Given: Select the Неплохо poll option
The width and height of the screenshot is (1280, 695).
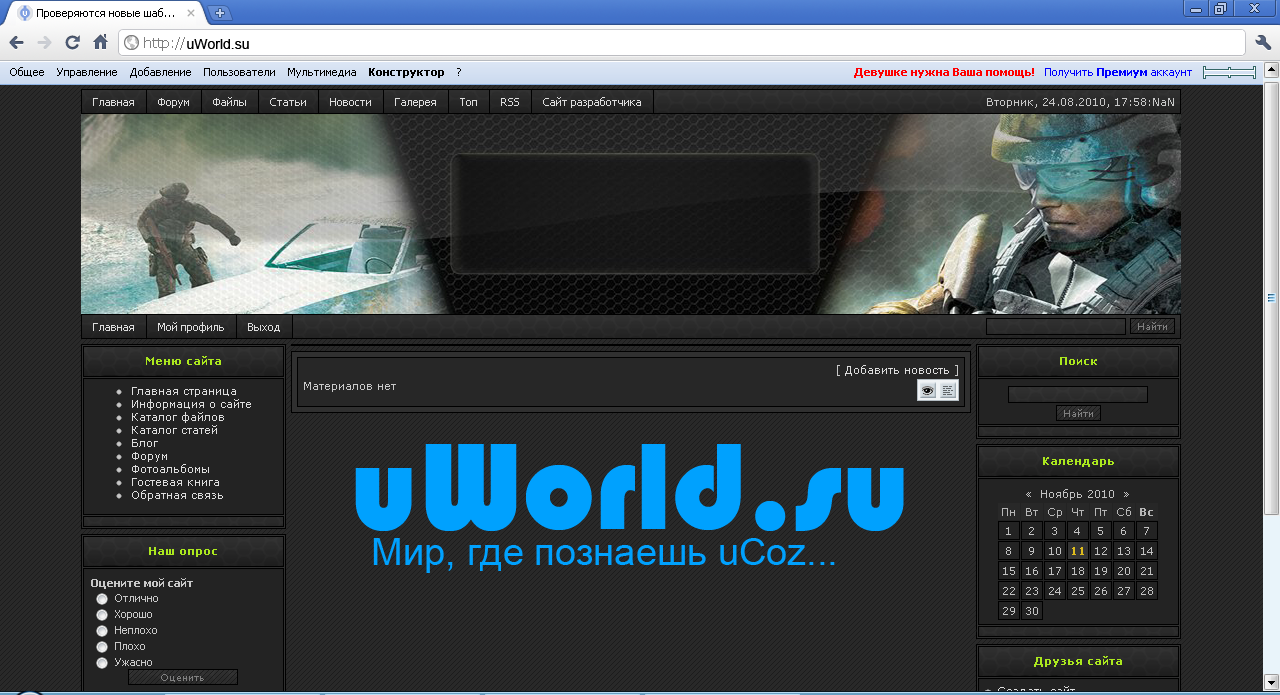Looking at the screenshot, I should click(x=102, y=631).
